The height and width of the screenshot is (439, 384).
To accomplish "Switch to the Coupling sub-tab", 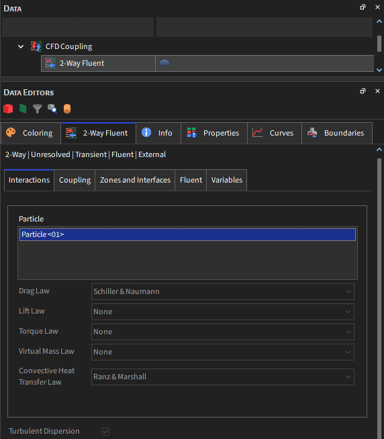I will 75,180.
